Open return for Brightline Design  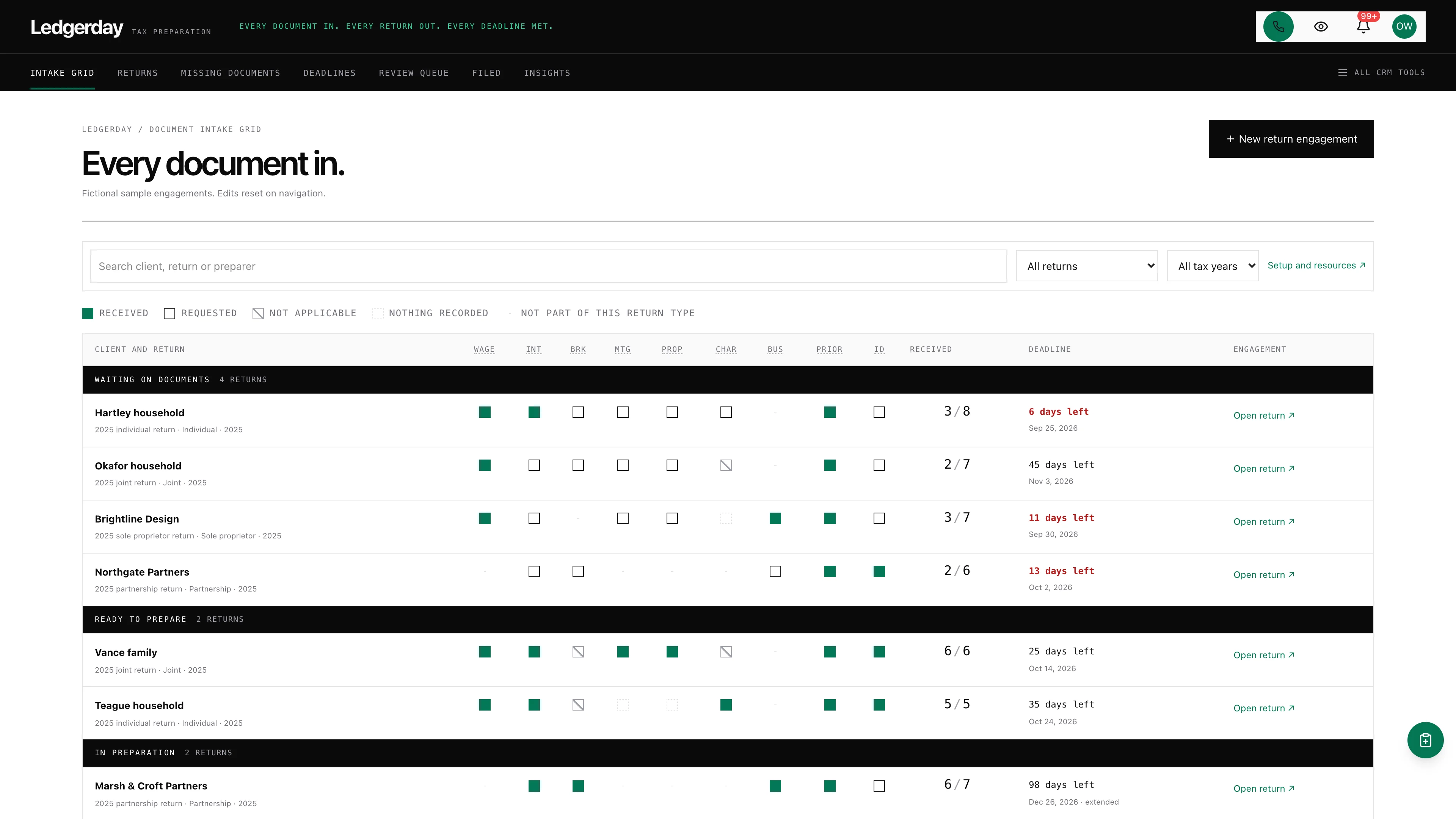pyautogui.click(x=1263, y=522)
